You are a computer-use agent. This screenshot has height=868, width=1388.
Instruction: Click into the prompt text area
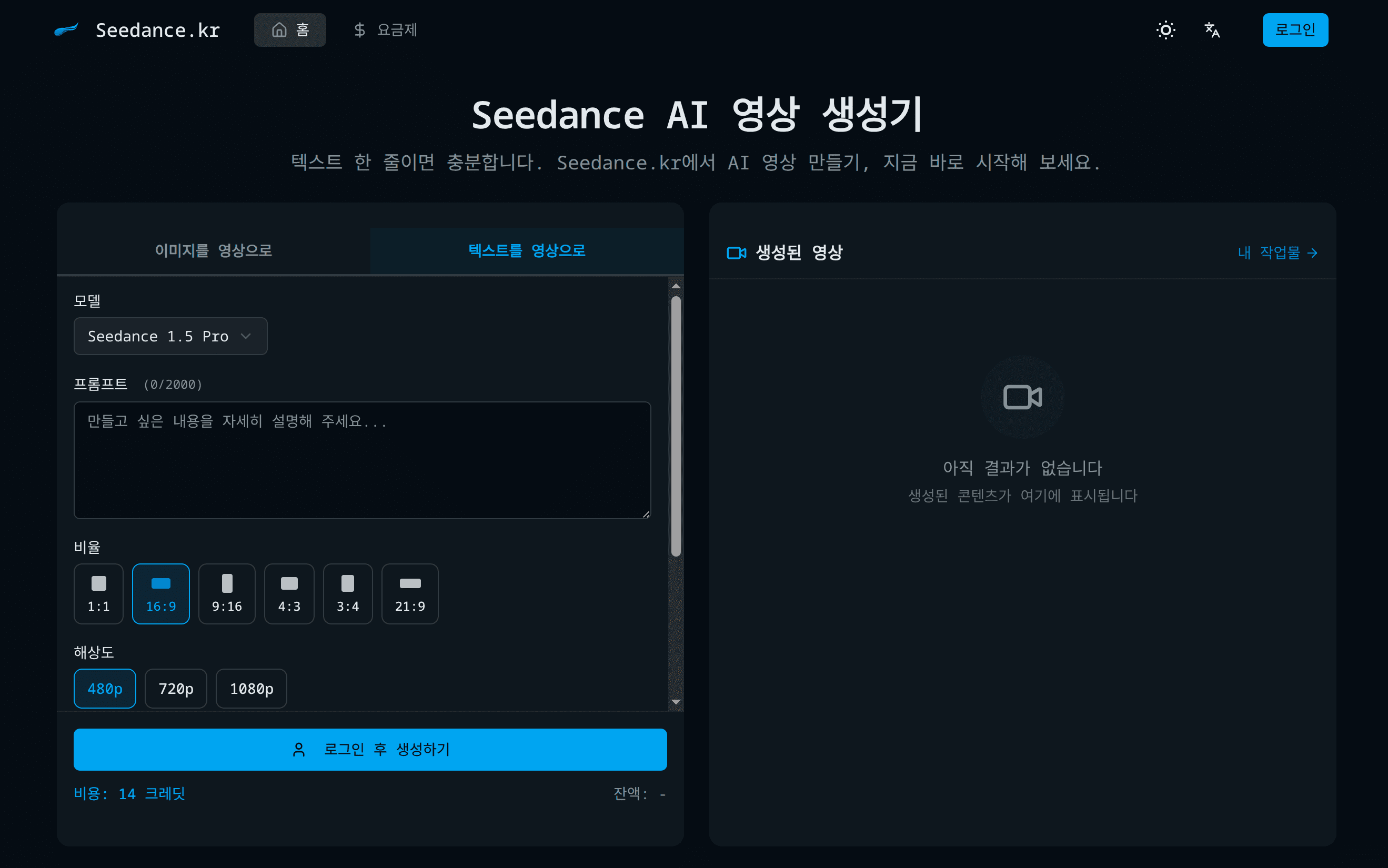(x=362, y=460)
